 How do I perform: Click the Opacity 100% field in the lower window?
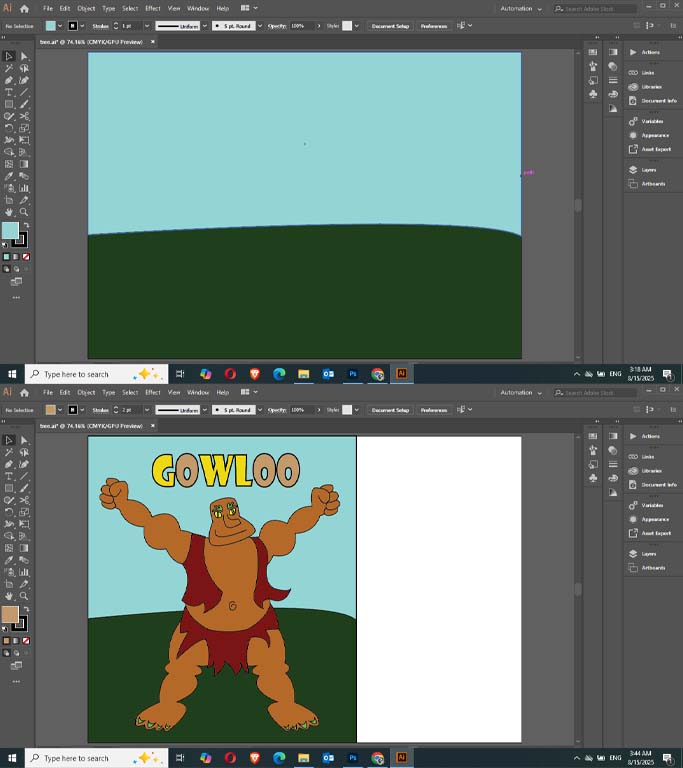click(302, 410)
